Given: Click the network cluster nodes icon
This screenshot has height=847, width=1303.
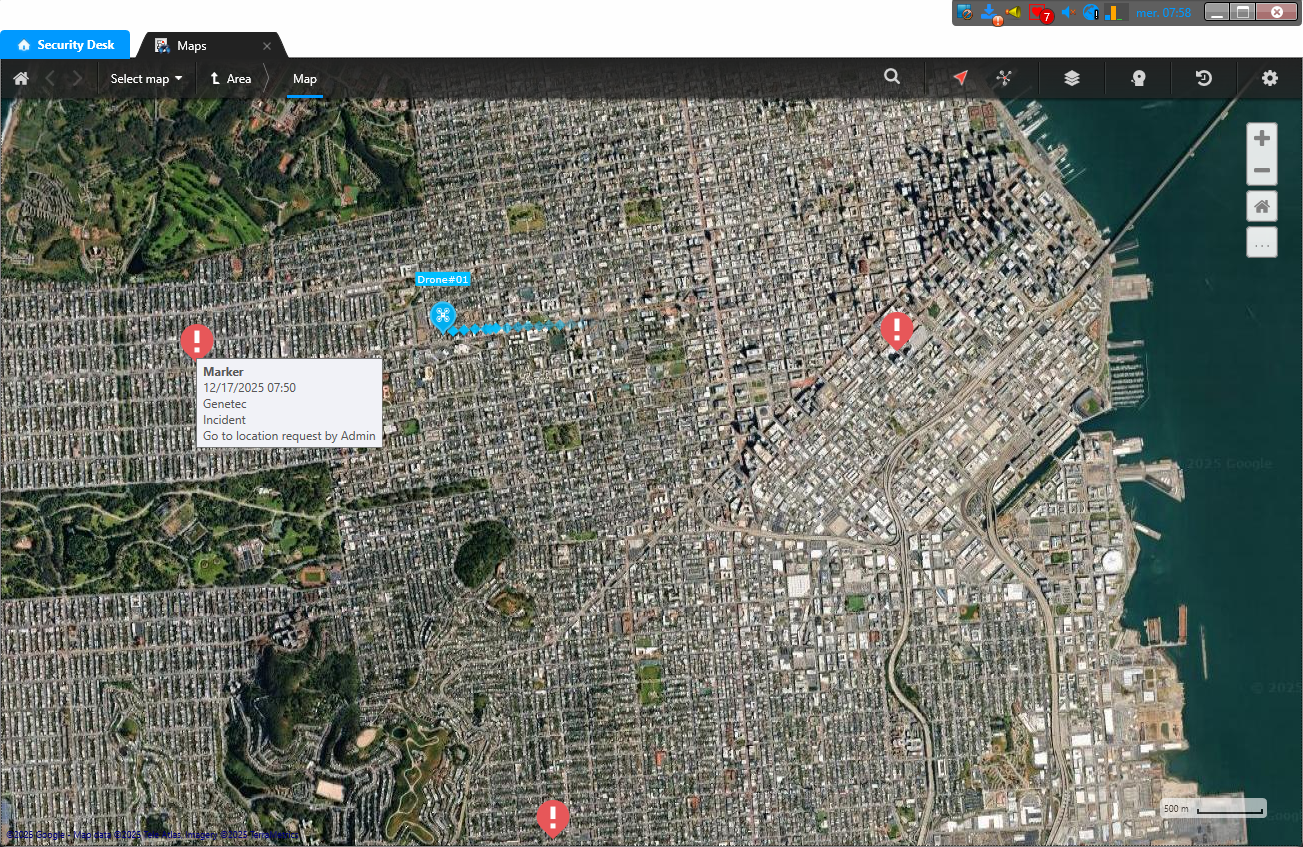Looking at the screenshot, I should coord(1004,78).
